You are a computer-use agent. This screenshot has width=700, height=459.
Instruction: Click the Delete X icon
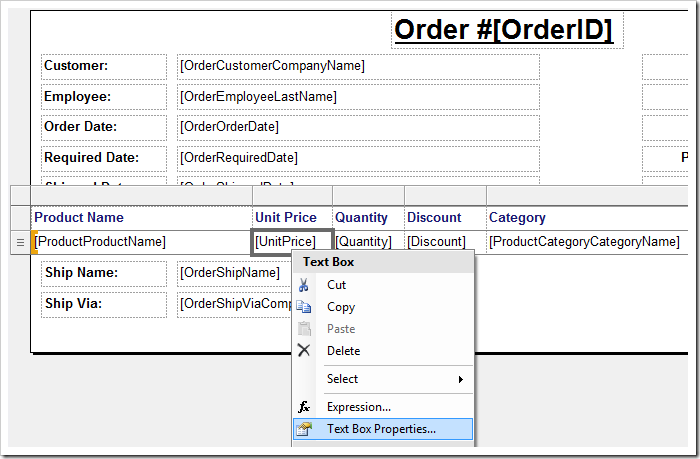click(304, 351)
